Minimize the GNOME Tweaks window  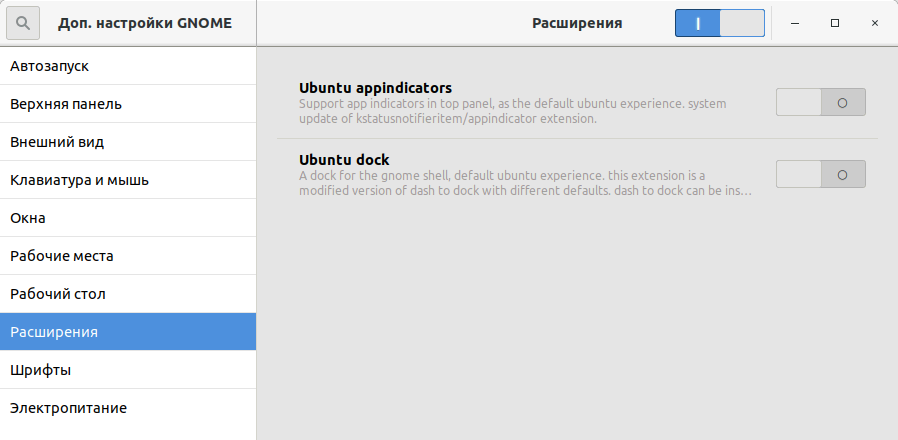coord(795,23)
